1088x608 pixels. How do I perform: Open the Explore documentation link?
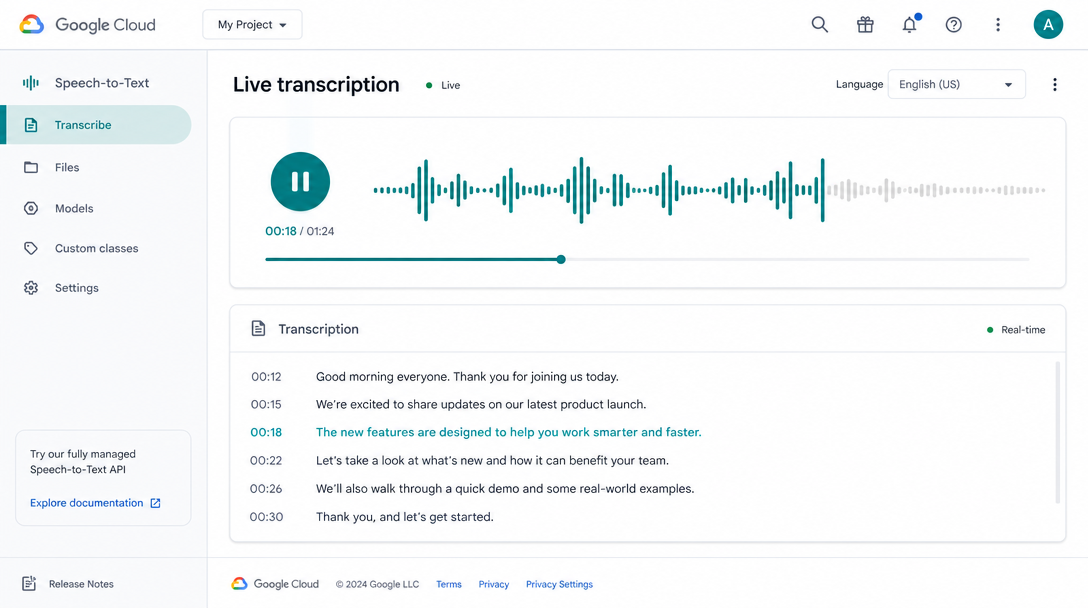[87, 503]
